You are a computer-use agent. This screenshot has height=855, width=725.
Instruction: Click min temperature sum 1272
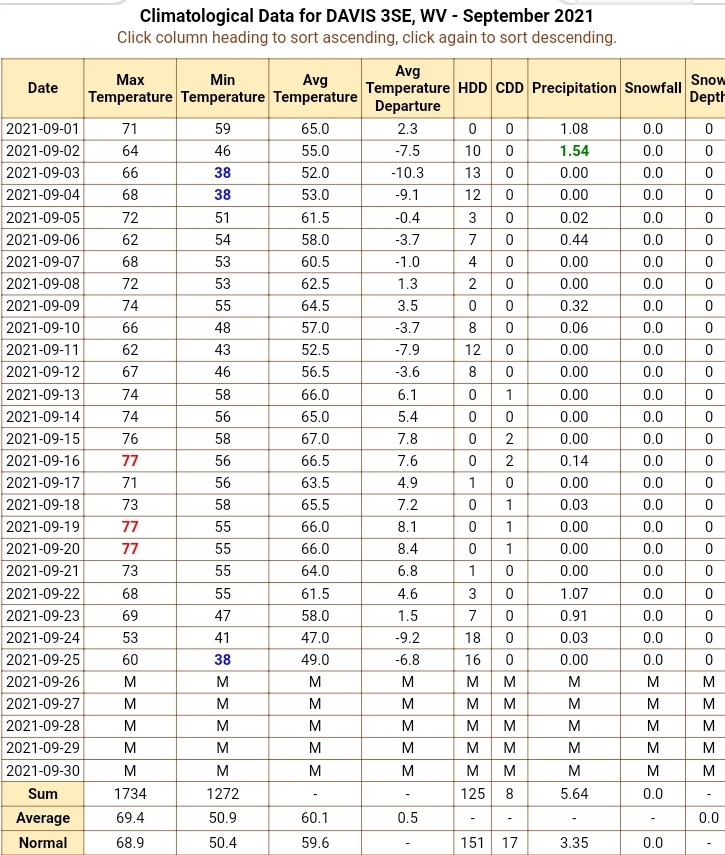222,794
